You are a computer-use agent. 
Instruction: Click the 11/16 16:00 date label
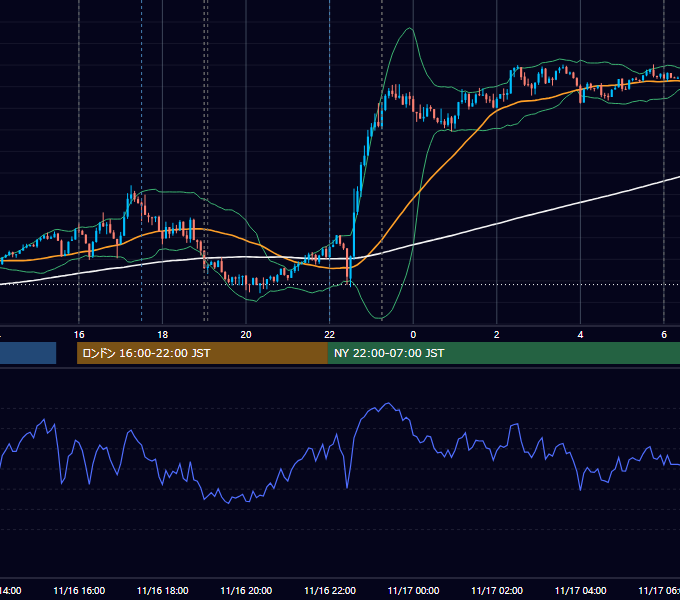[79, 591]
